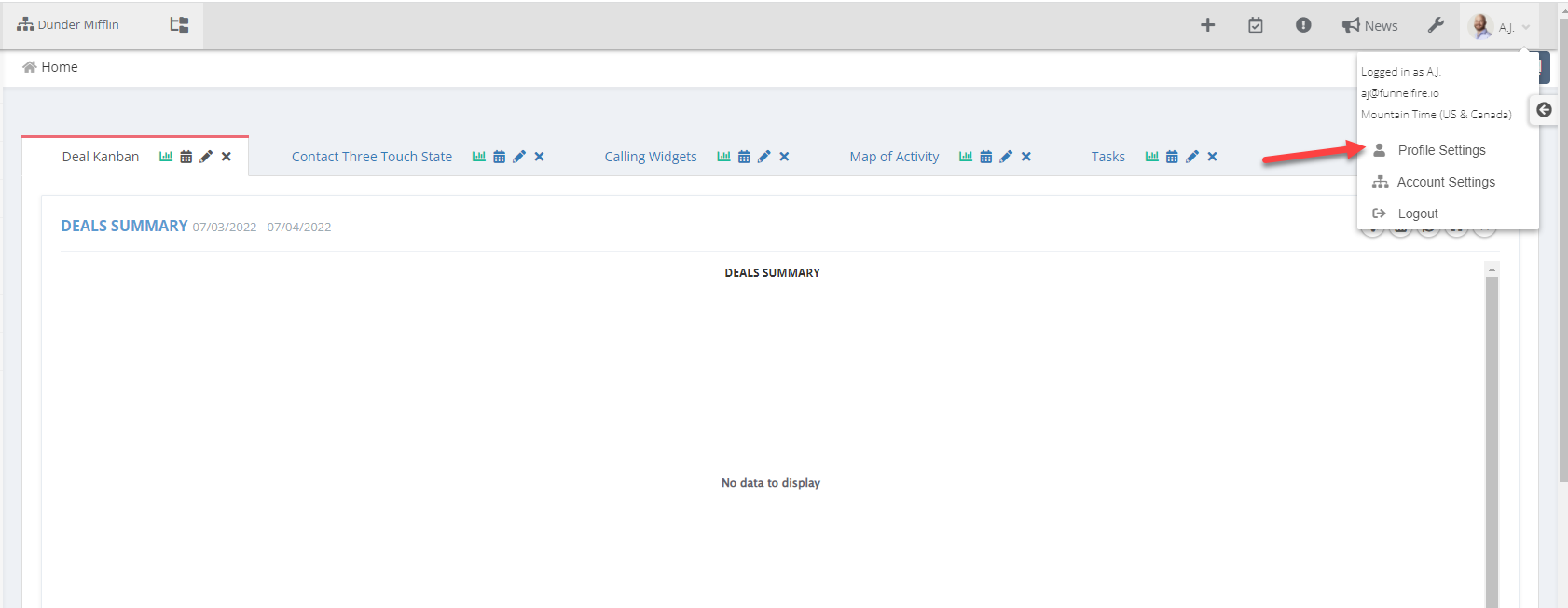Click chart icon on Tasks tab

pos(1152,157)
